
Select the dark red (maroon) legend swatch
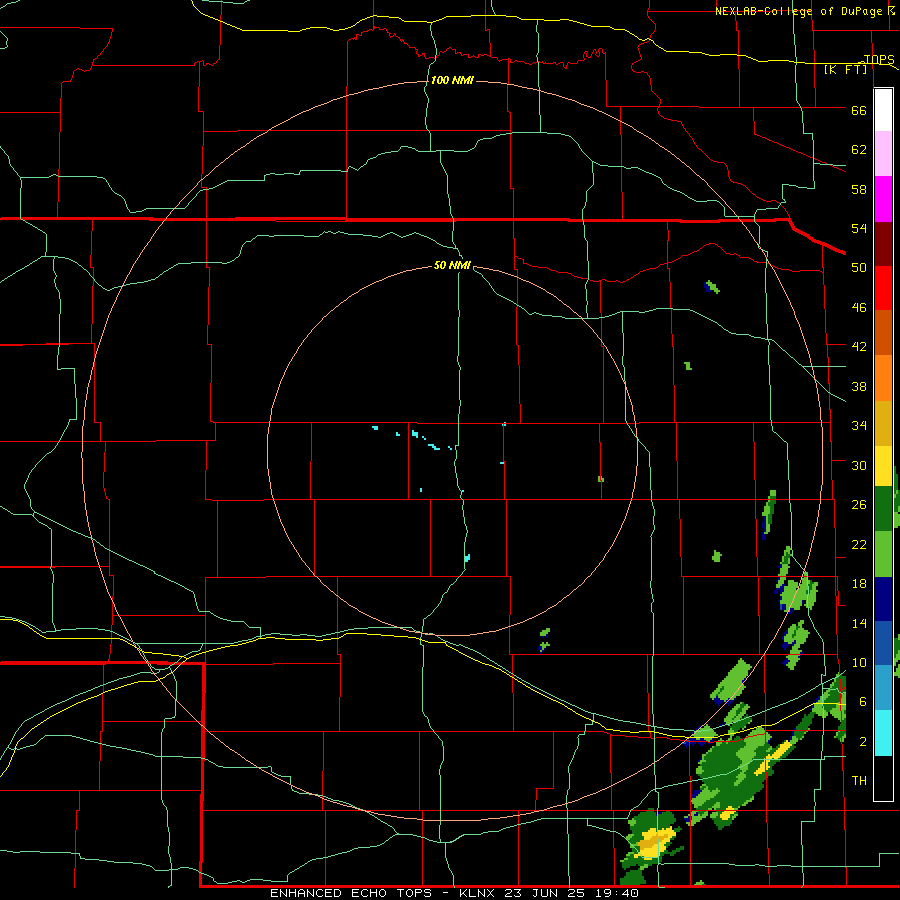[x=883, y=243]
